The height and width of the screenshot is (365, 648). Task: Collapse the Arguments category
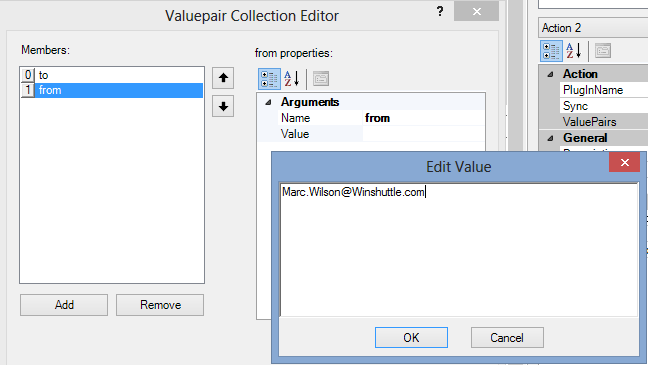[268, 102]
